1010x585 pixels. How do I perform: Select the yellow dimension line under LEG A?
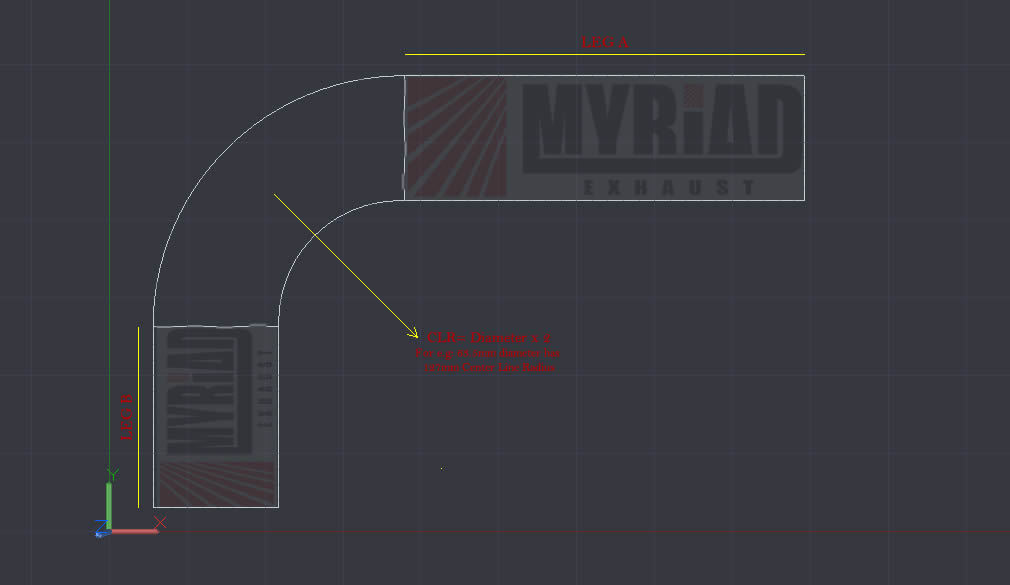[x=605, y=54]
